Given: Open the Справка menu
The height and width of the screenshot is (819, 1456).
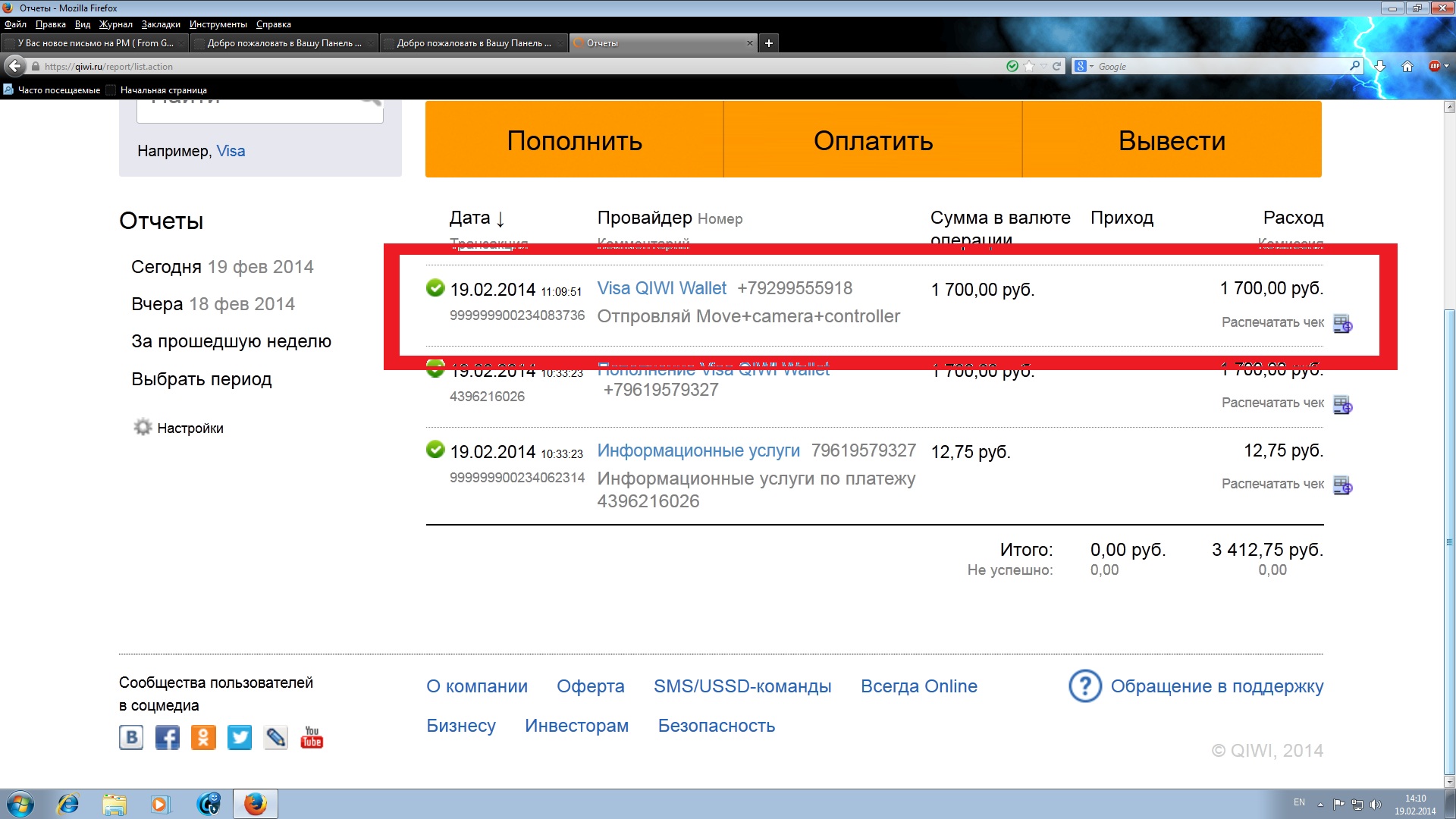Looking at the screenshot, I should point(274,24).
